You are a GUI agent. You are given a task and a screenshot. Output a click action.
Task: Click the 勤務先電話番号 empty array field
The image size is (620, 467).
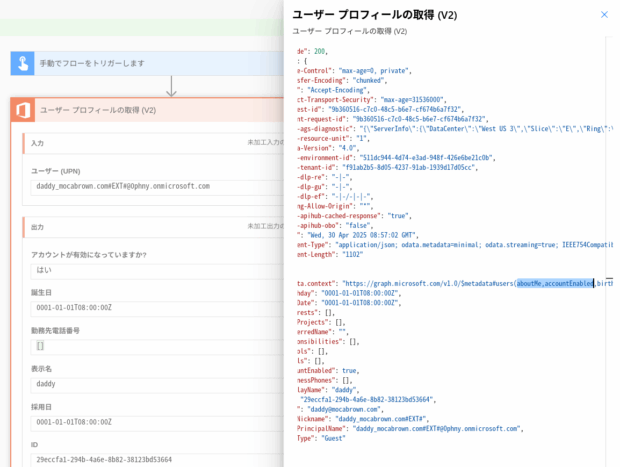click(157, 346)
